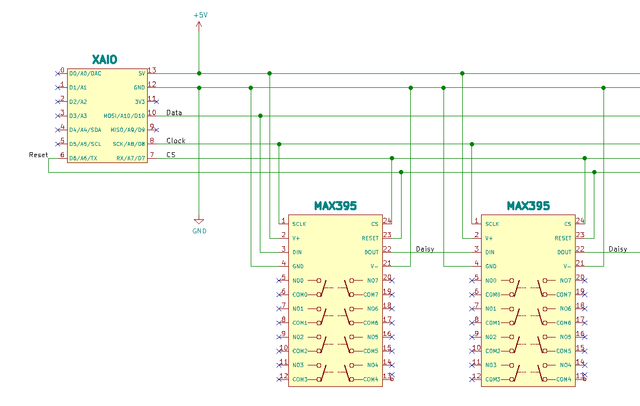Viewport: 640px width, 406px height.
Task: Select DOUT pin on right MAX395
Action: click(564, 252)
